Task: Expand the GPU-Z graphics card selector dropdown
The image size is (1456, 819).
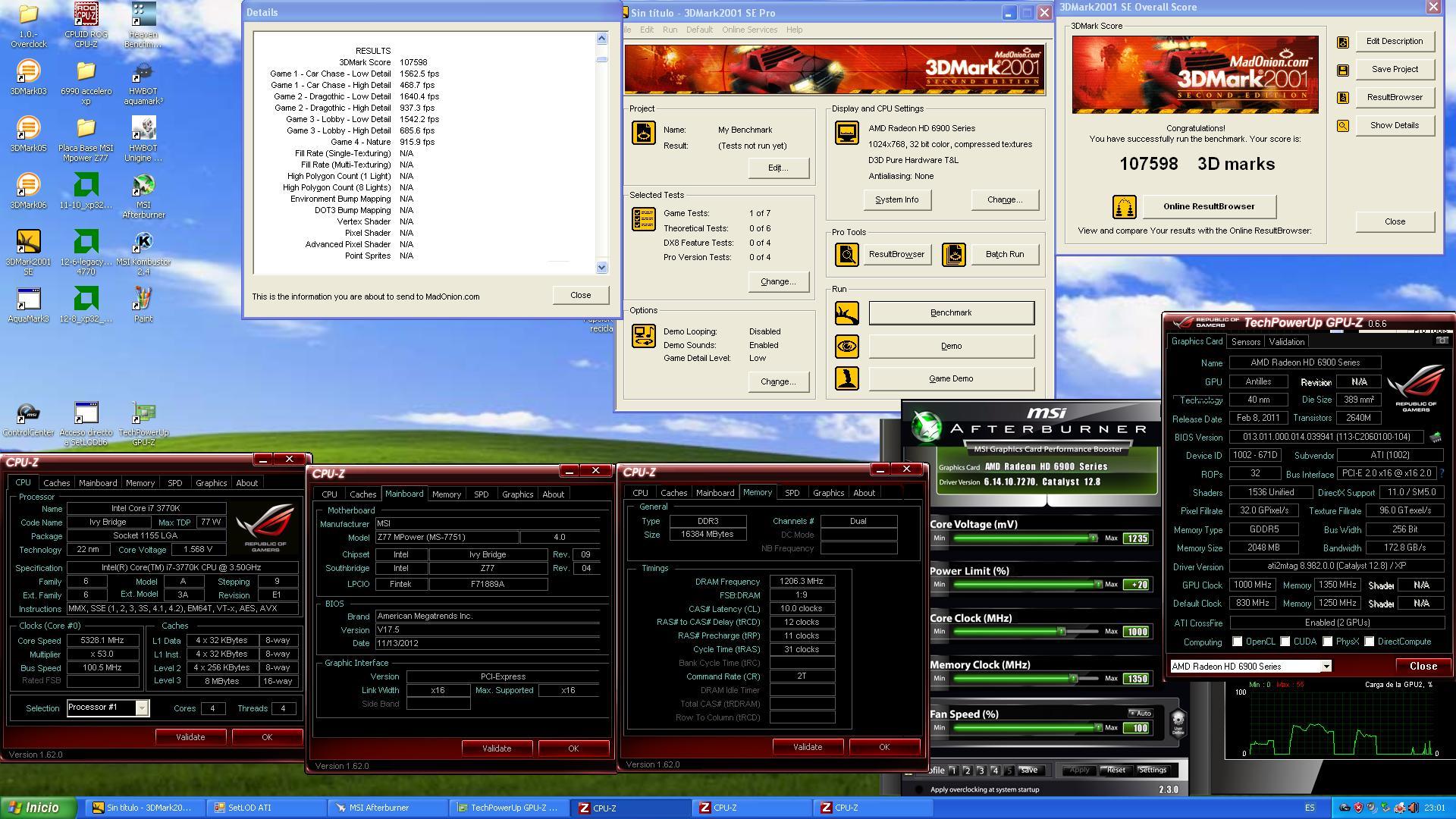Action: click(1326, 667)
